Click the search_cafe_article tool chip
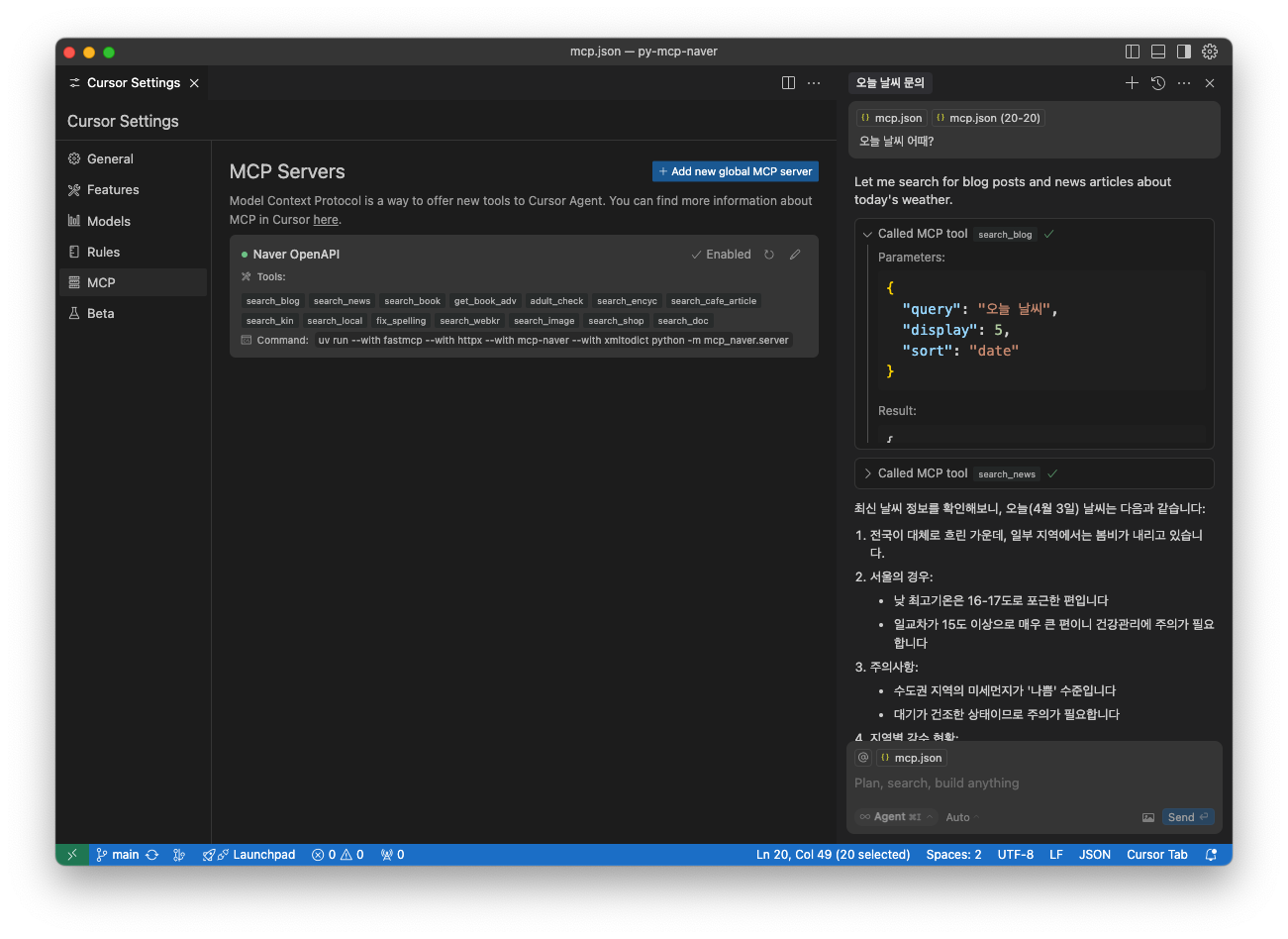 click(714, 301)
